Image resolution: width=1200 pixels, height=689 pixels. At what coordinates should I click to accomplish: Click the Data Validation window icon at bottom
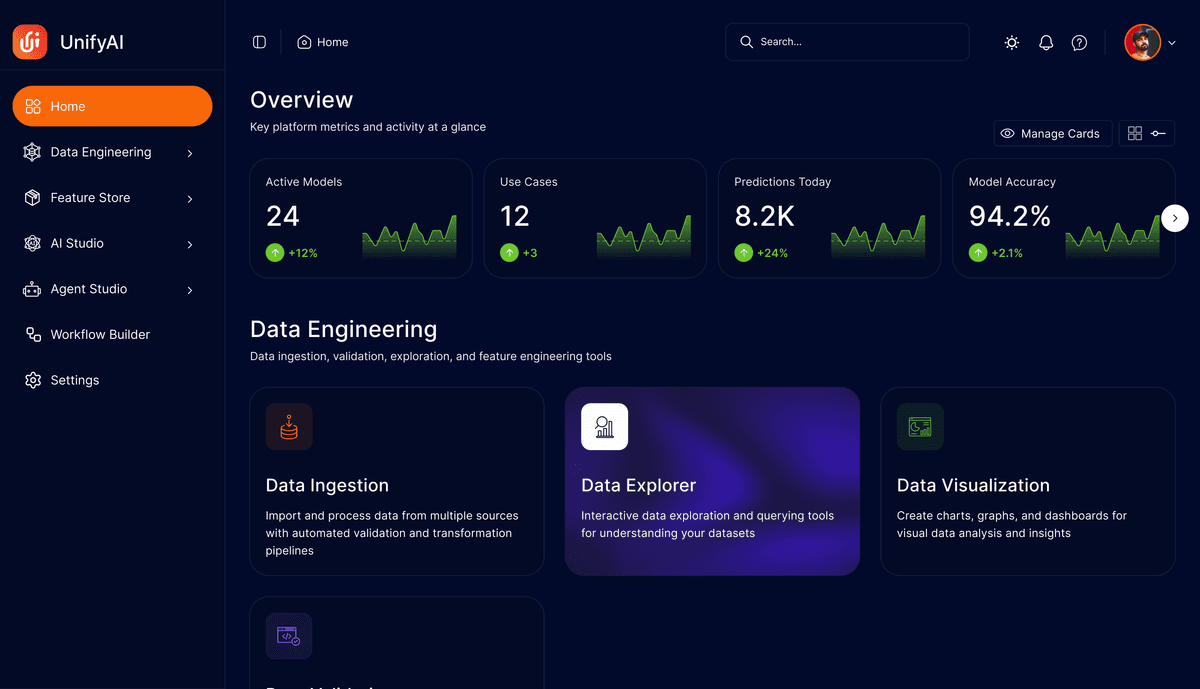pos(288,635)
